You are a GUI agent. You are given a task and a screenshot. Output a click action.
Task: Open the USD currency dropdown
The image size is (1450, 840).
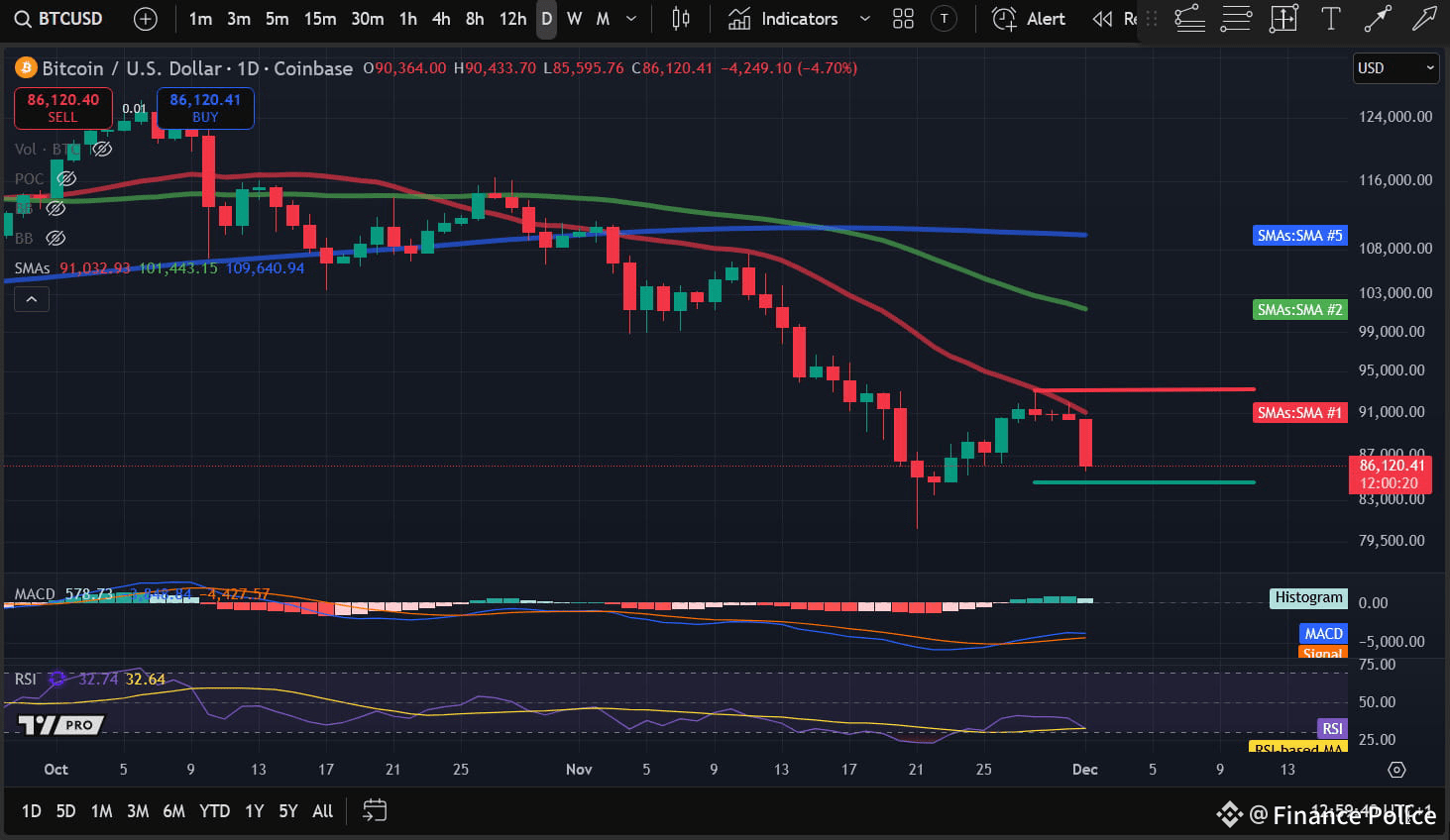point(1395,68)
